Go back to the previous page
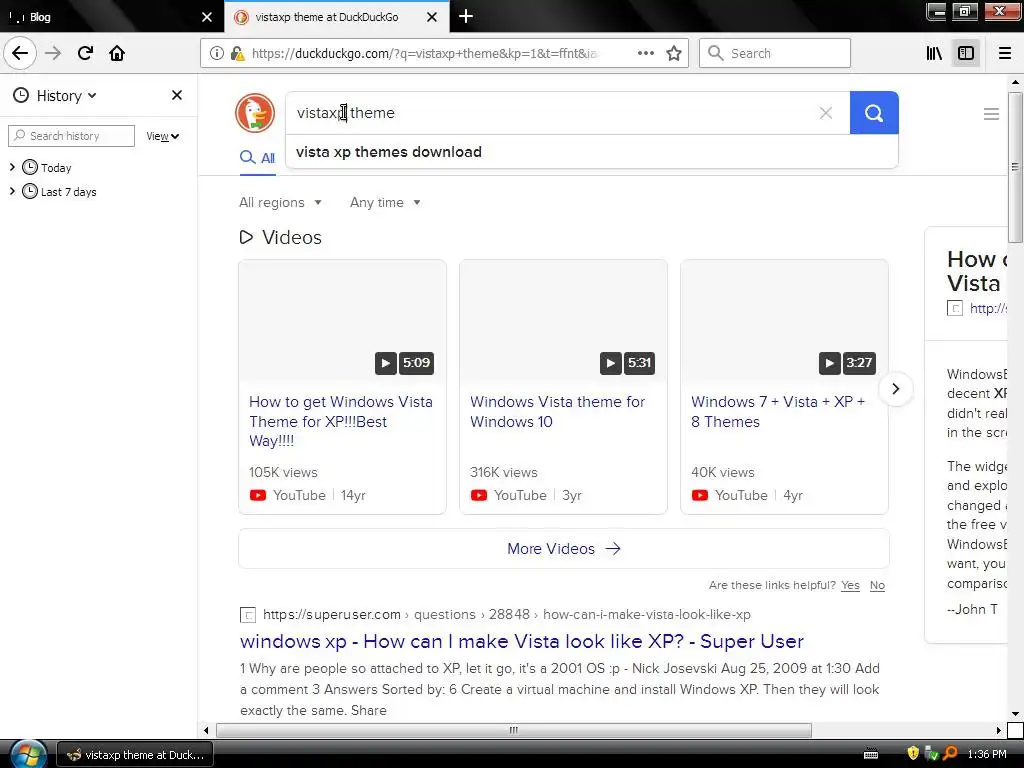The width and height of the screenshot is (1024, 768). pyautogui.click(x=20, y=53)
